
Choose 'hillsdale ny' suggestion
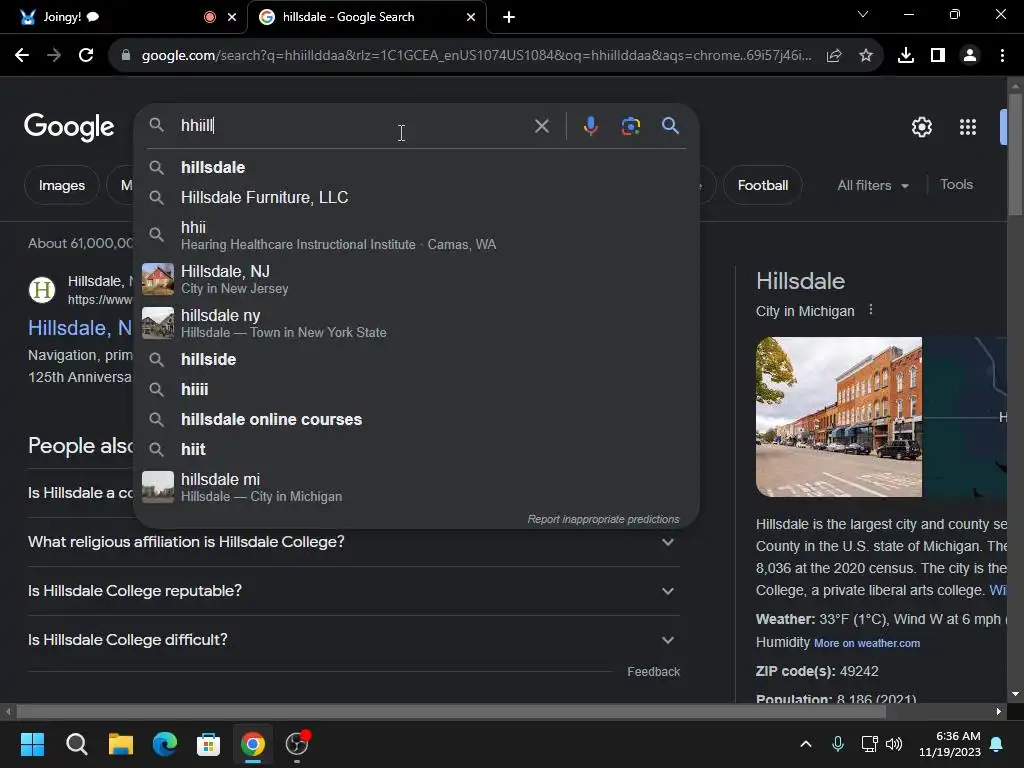tap(417, 323)
